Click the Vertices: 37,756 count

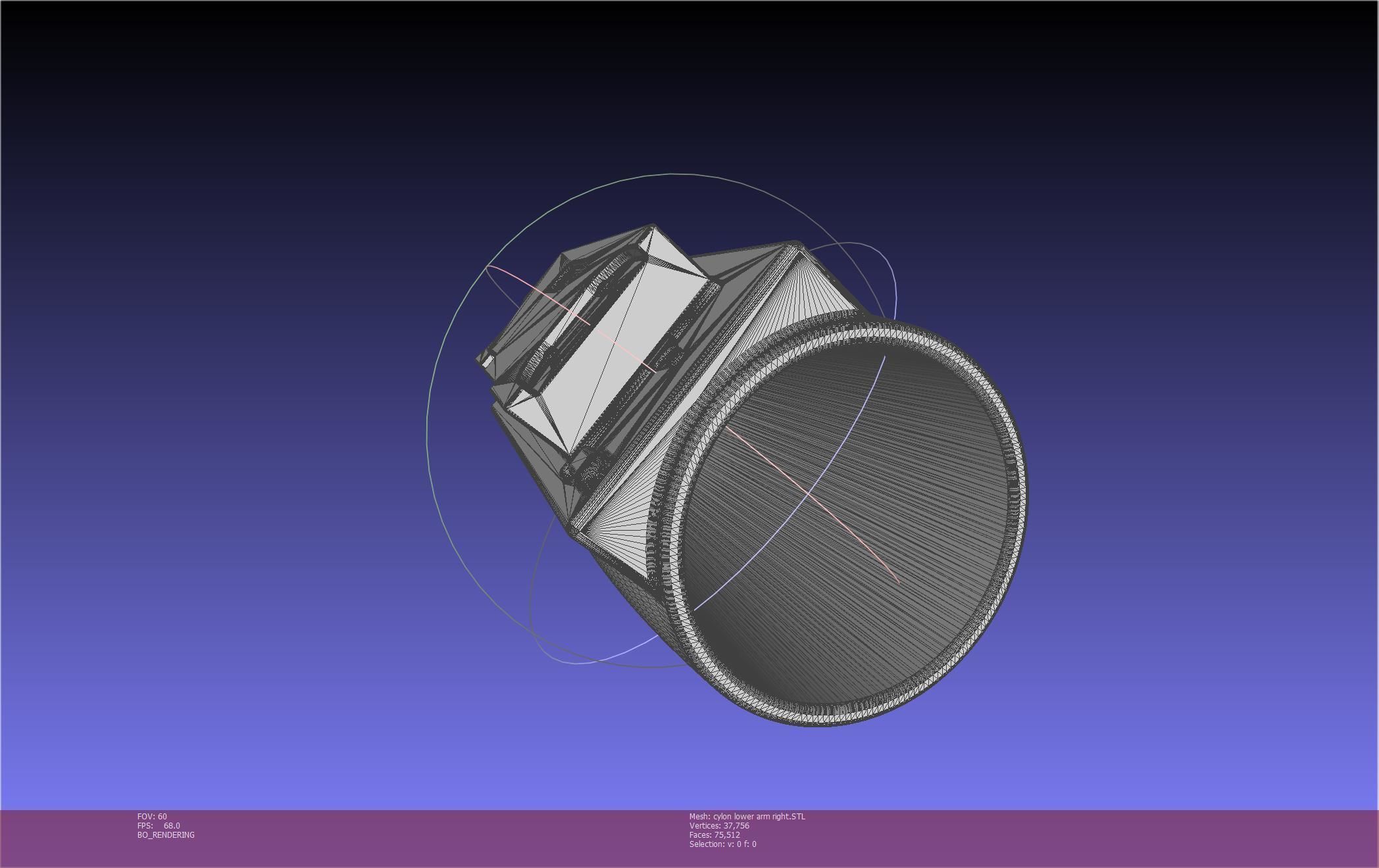tap(719, 825)
